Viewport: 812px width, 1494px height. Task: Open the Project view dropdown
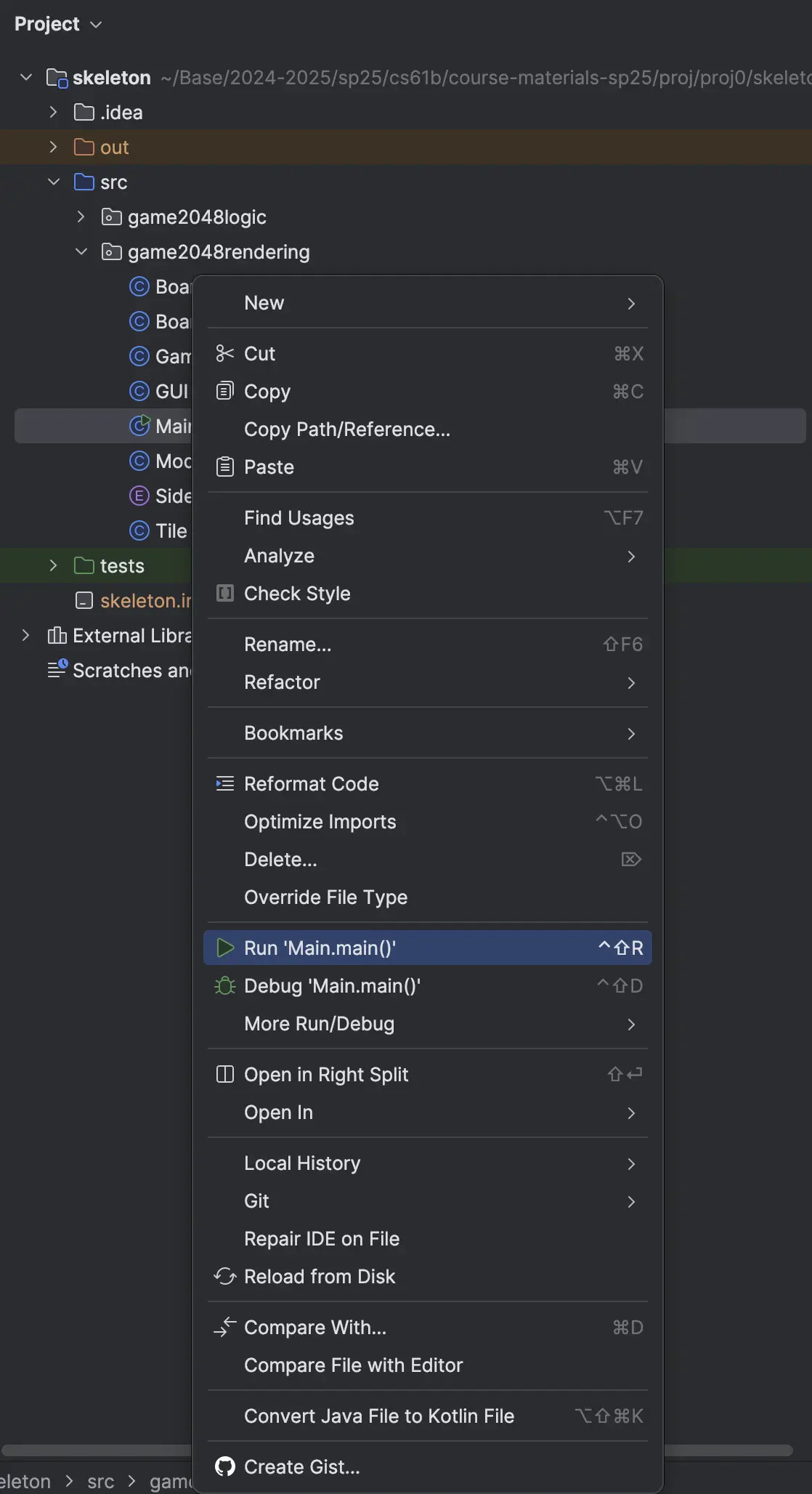[58, 24]
